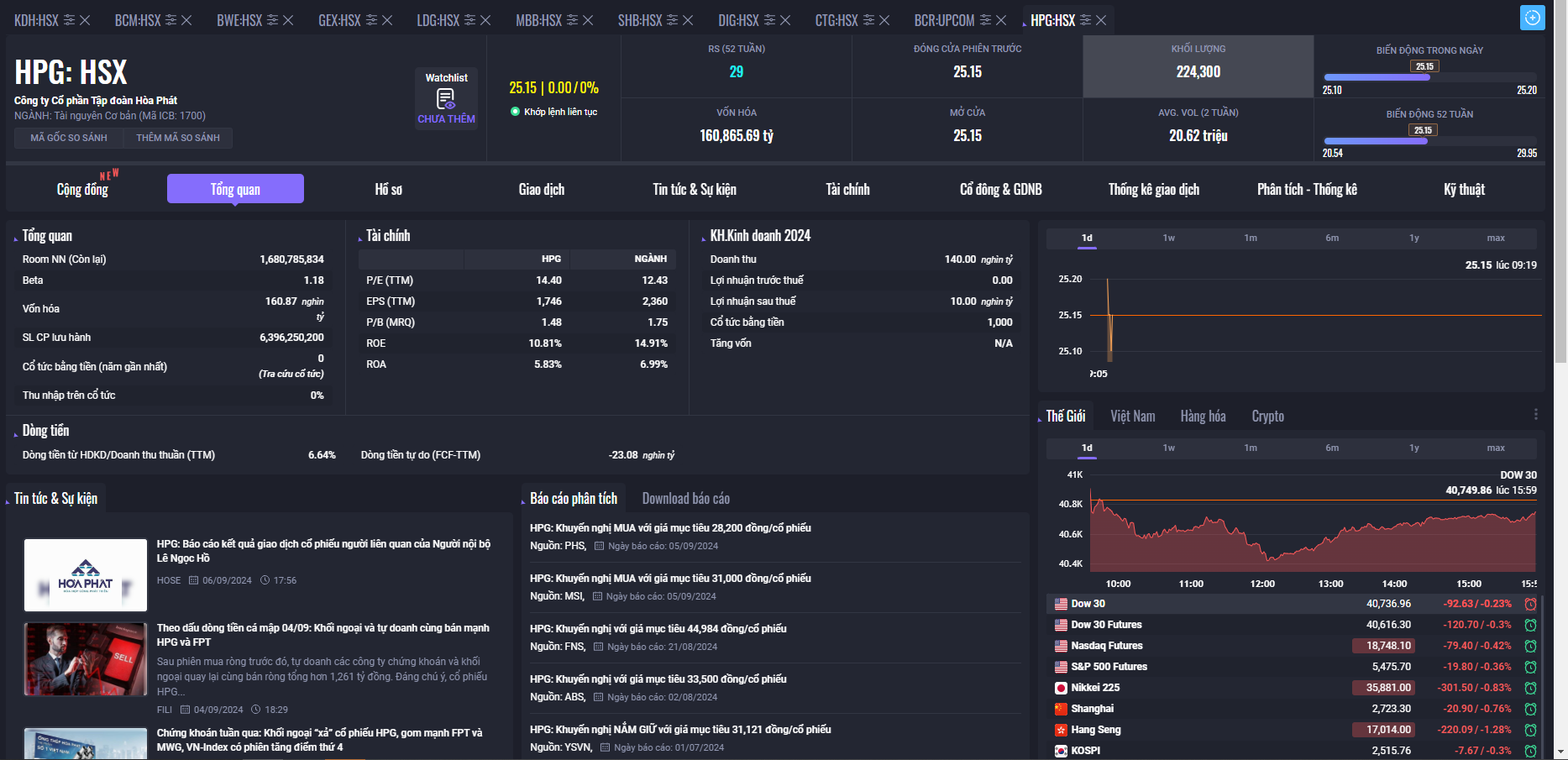Open Tin tức & Sự kiện tab

pyautogui.click(x=695, y=189)
